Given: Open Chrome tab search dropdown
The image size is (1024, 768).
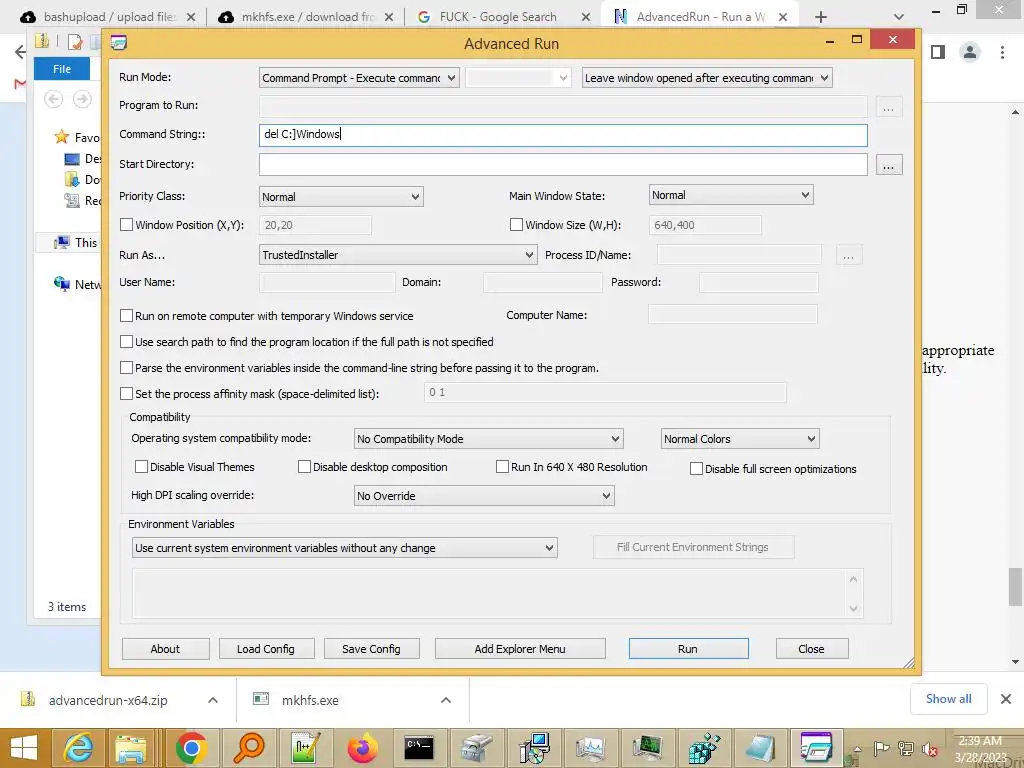Looking at the screenshot, I should click(x=899, y=17).
